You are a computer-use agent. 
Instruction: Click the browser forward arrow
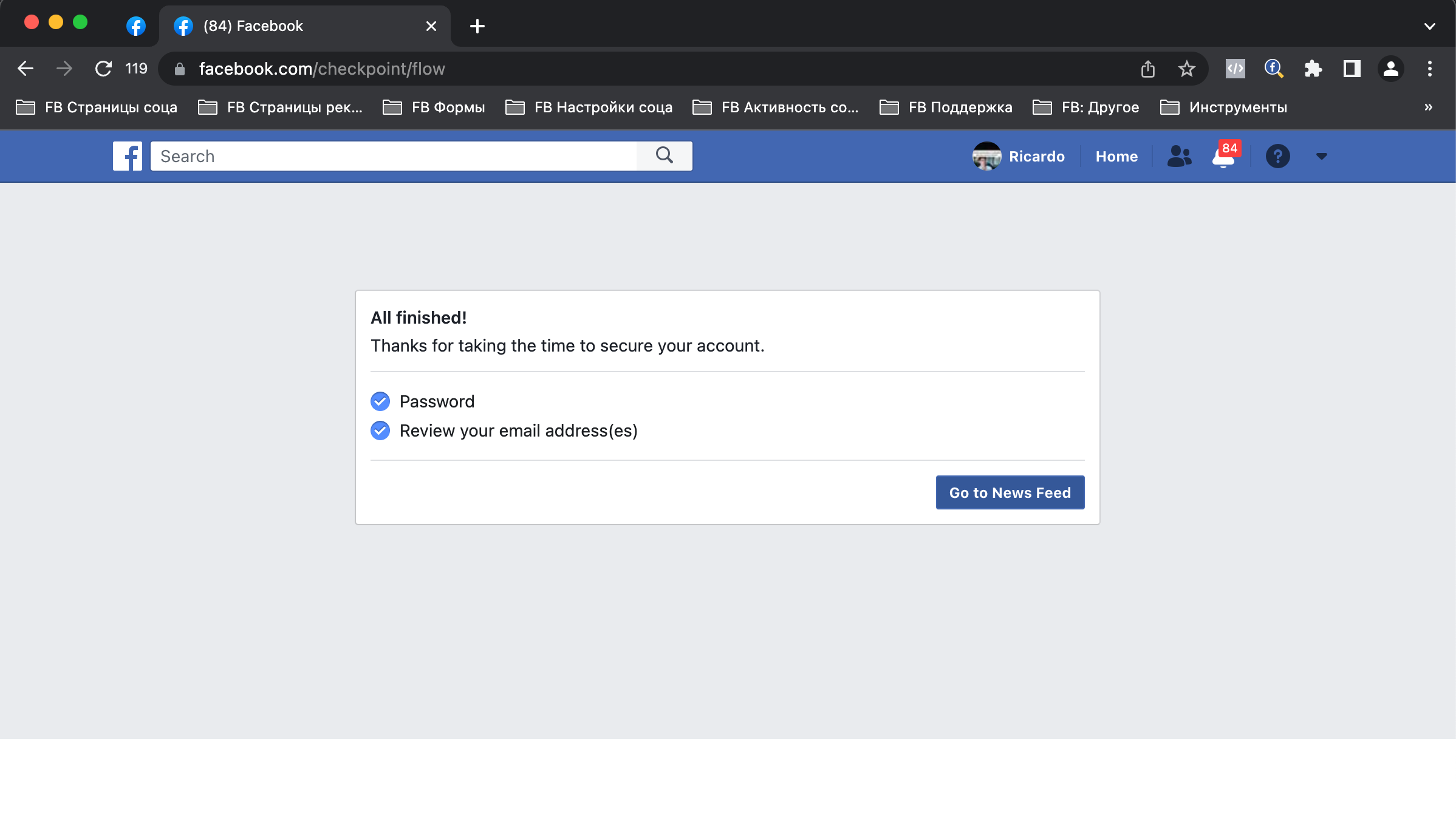(x=64, y=69)
